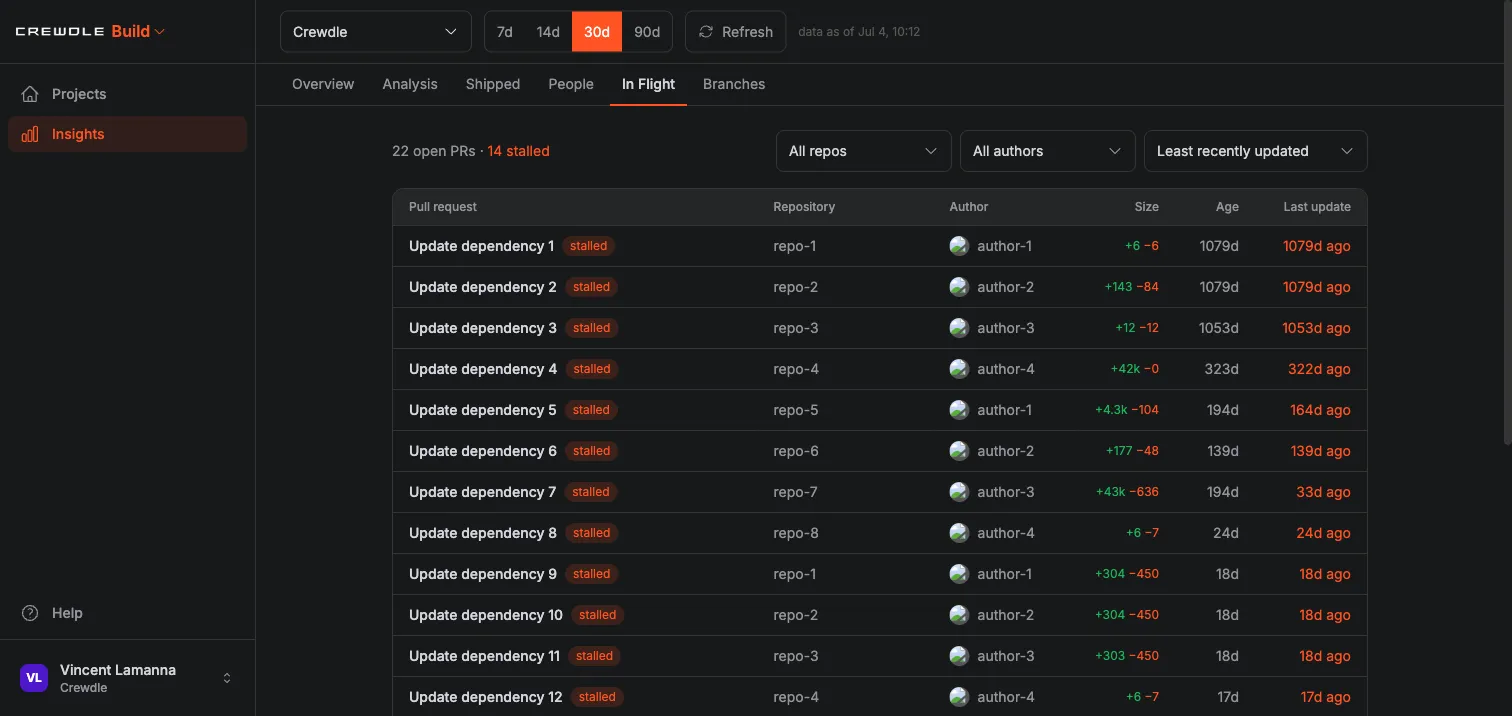Screen dimensions: 1512x716
Task: Open the Least recently updated sort dropdown
Action: coord(1256,151)
